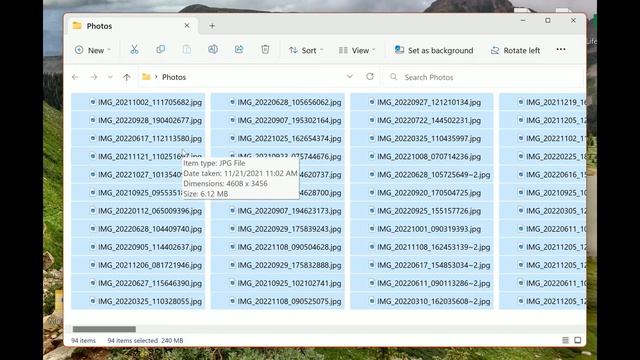Click the Cut scissors icon
Screen dimensions: 640x360
[134, 50]
